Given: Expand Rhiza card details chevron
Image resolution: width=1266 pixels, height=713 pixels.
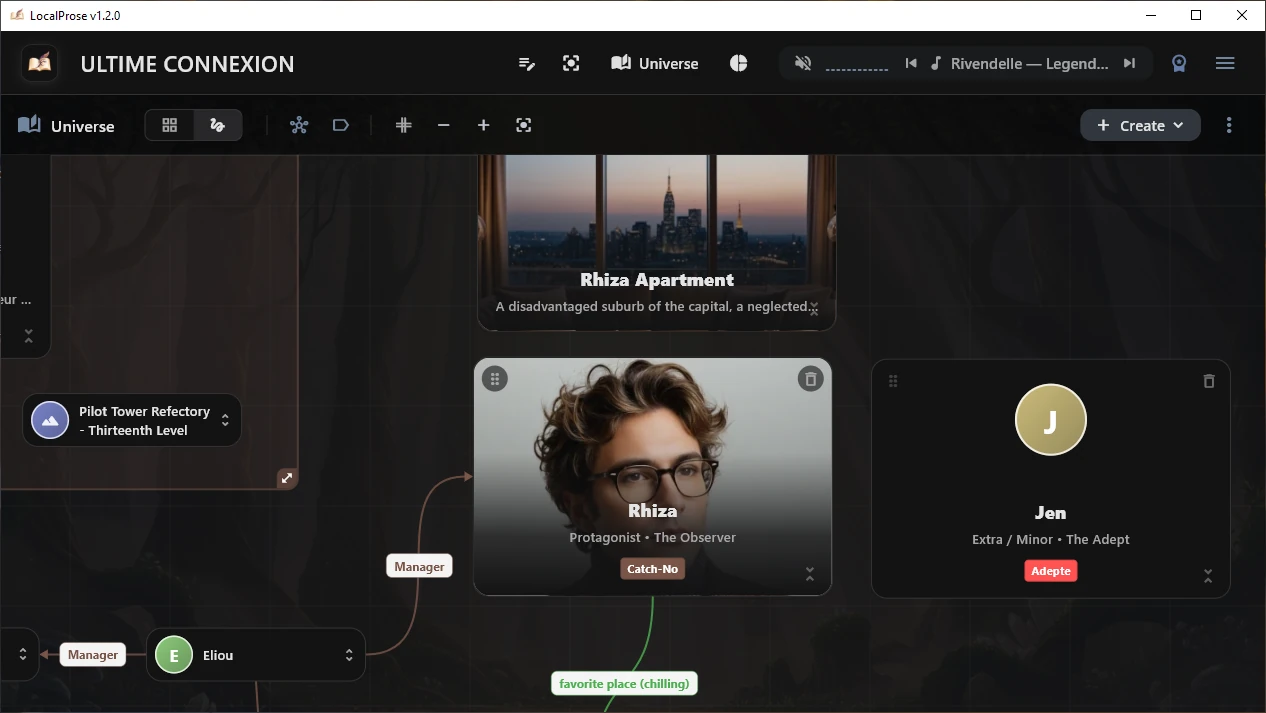Looking at the screenshot, I should 810,572.
